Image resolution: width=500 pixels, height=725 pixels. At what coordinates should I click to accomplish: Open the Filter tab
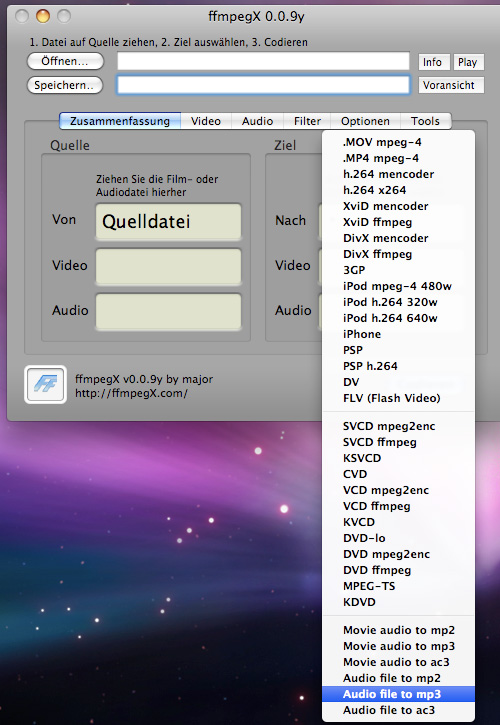[x=307, y=121]
